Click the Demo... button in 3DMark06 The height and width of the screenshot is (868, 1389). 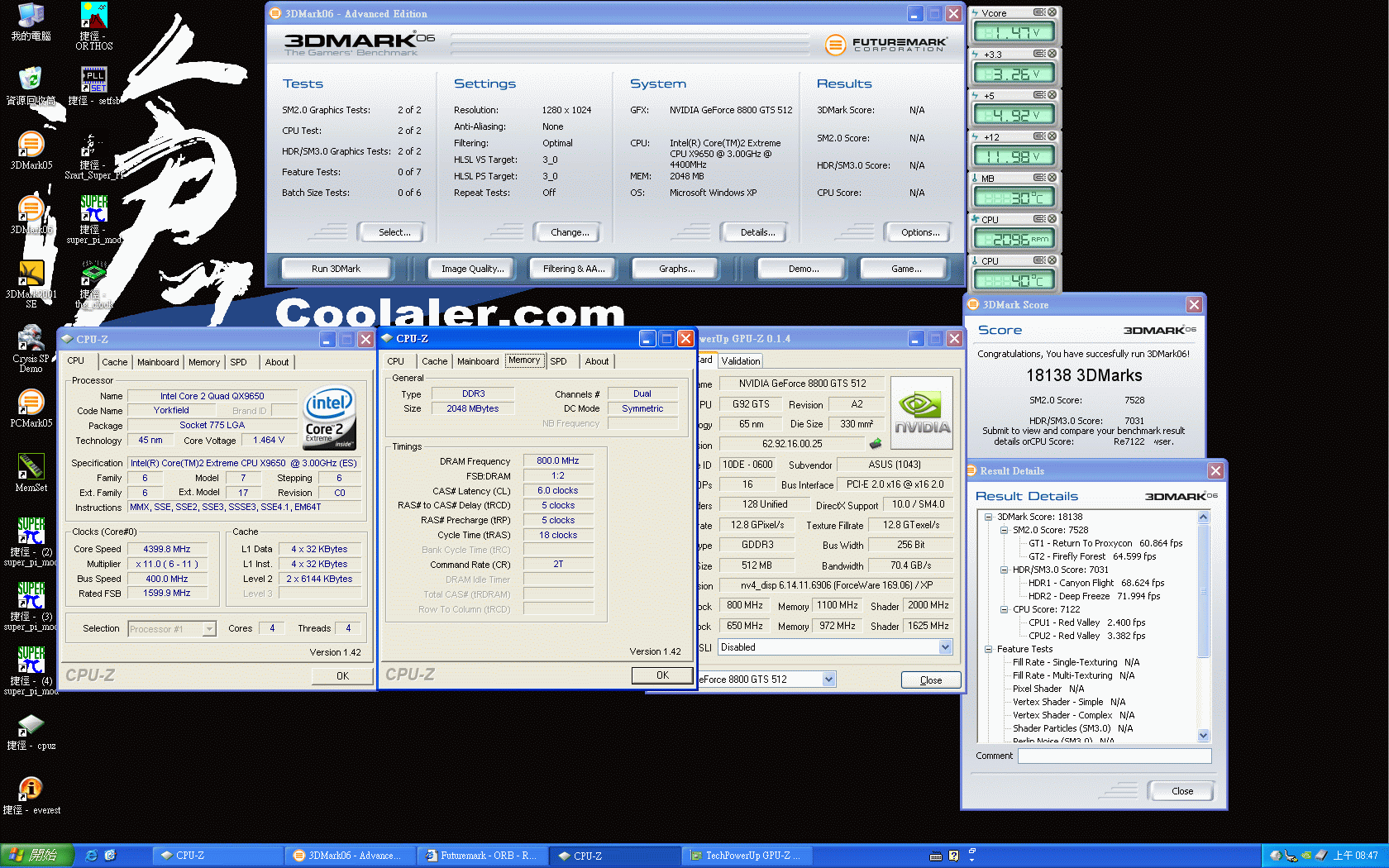[803, 269]
